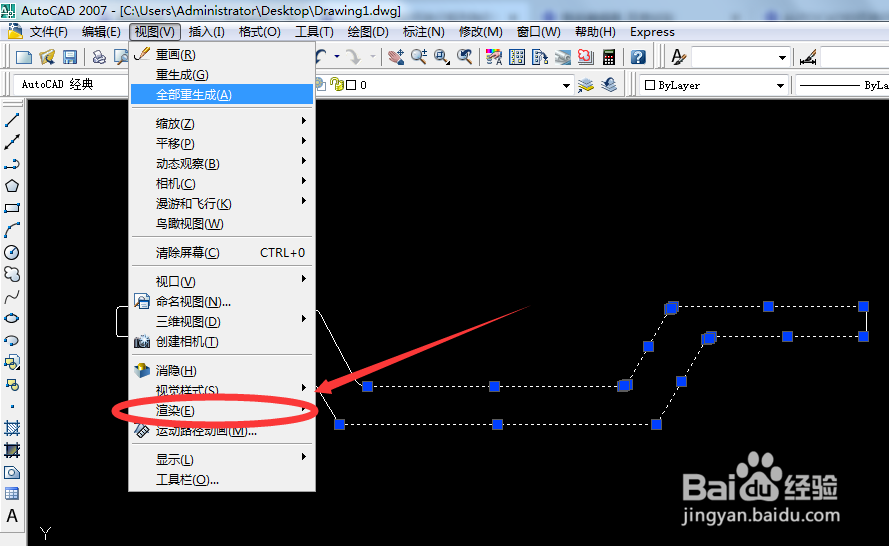
Task: Expand the layer list dropdown
Action: click(566, 86)
